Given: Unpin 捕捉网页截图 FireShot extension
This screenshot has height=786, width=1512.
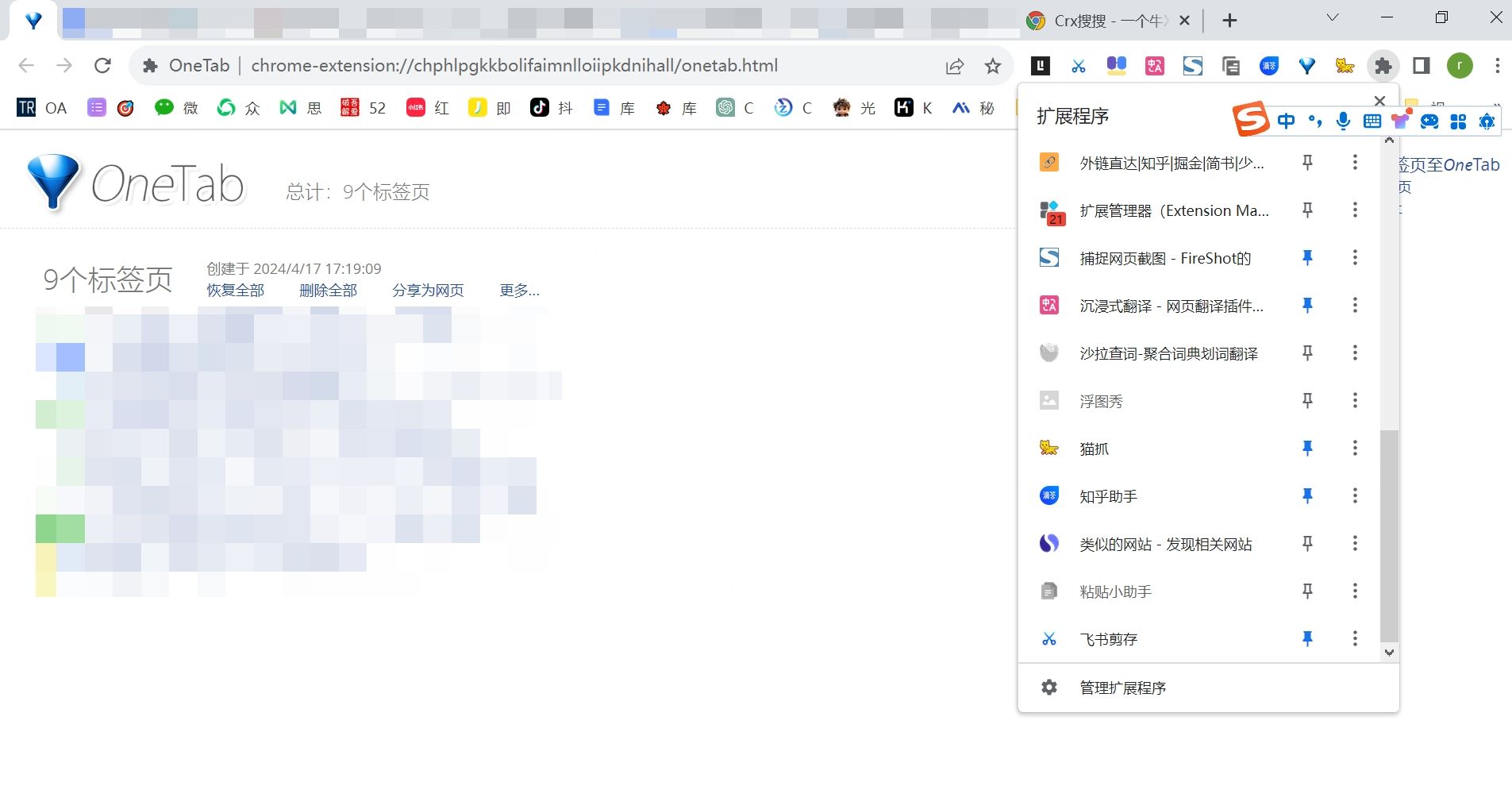Looking at the screenshot, I should (x=1307, y=257).
